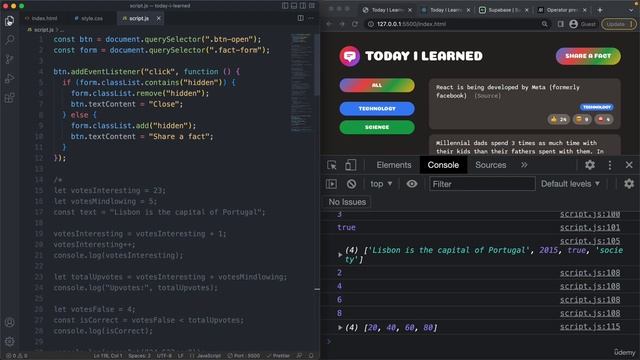
Task: Toggle the DevTools device toolbar
Action: click(350, 165)
